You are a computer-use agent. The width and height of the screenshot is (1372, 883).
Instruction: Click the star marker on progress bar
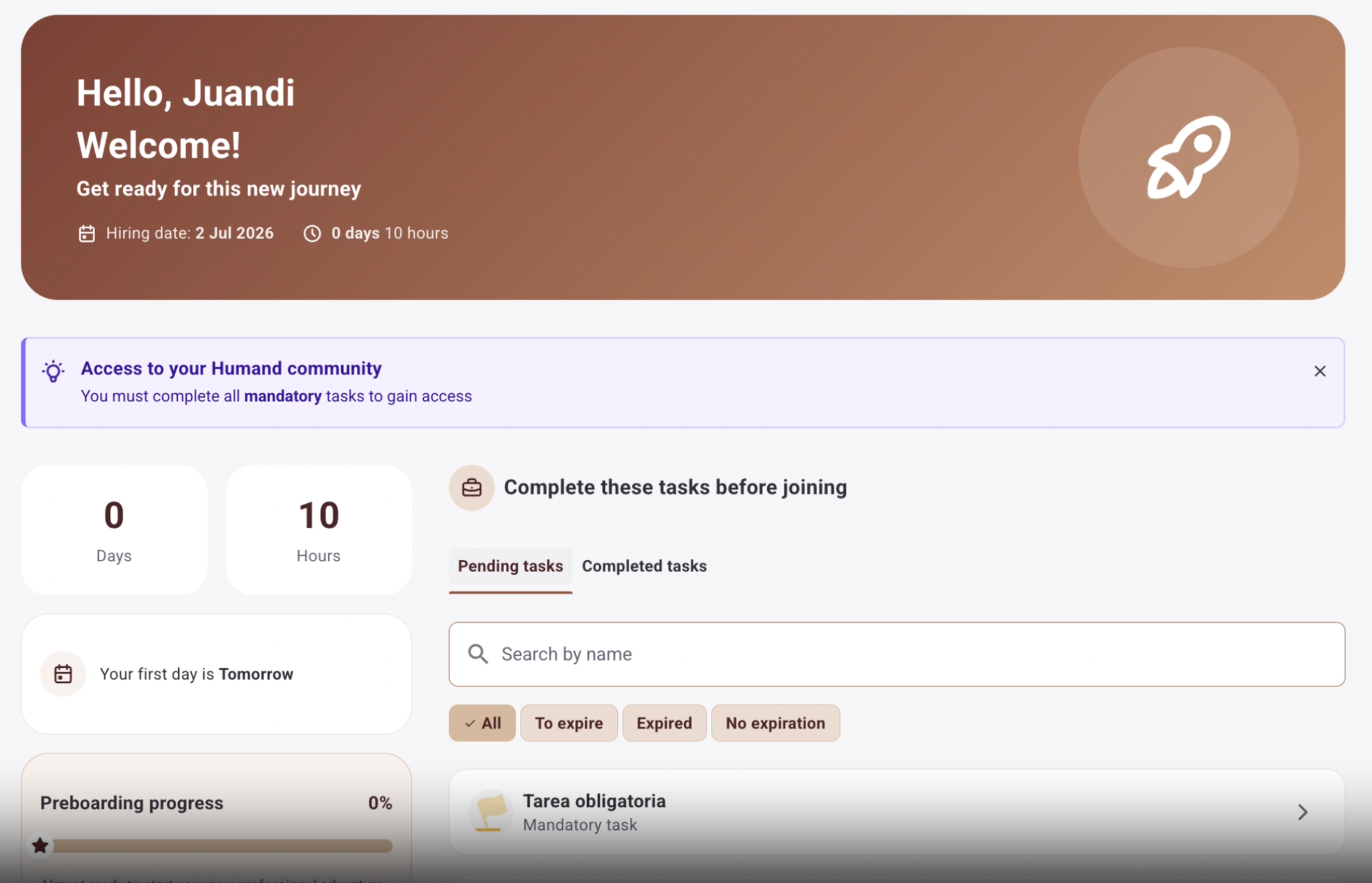pos(40,846)
